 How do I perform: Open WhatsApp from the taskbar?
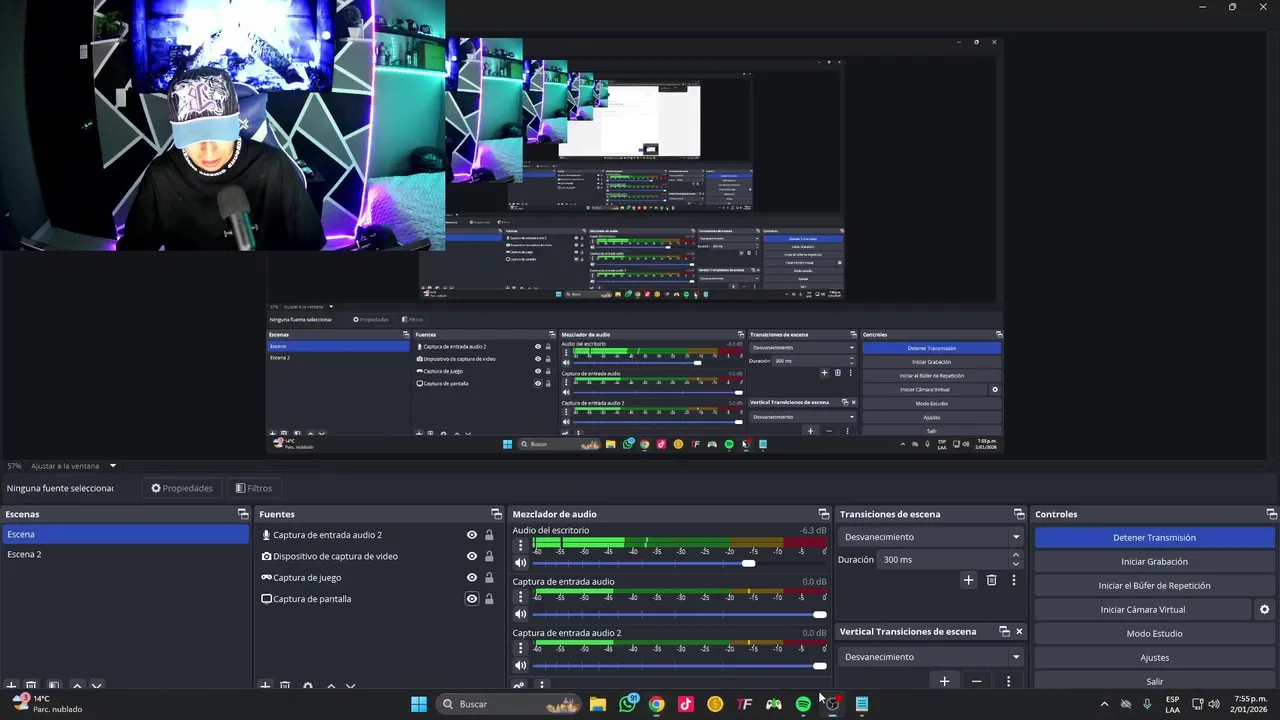(627, 704)
